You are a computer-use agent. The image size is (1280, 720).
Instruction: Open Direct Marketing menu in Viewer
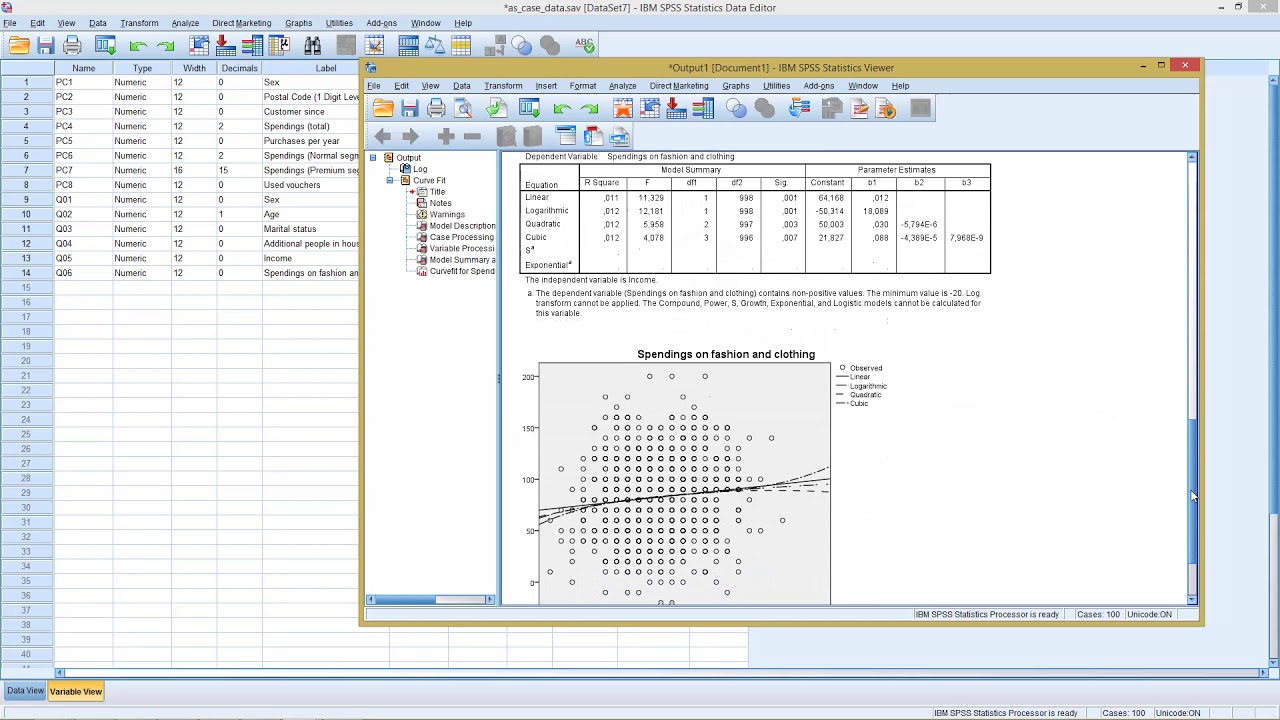[x=679, y=86]
